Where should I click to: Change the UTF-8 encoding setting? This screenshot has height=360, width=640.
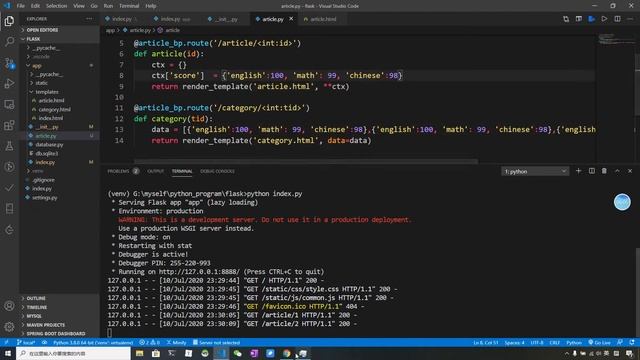coord(537,342)
